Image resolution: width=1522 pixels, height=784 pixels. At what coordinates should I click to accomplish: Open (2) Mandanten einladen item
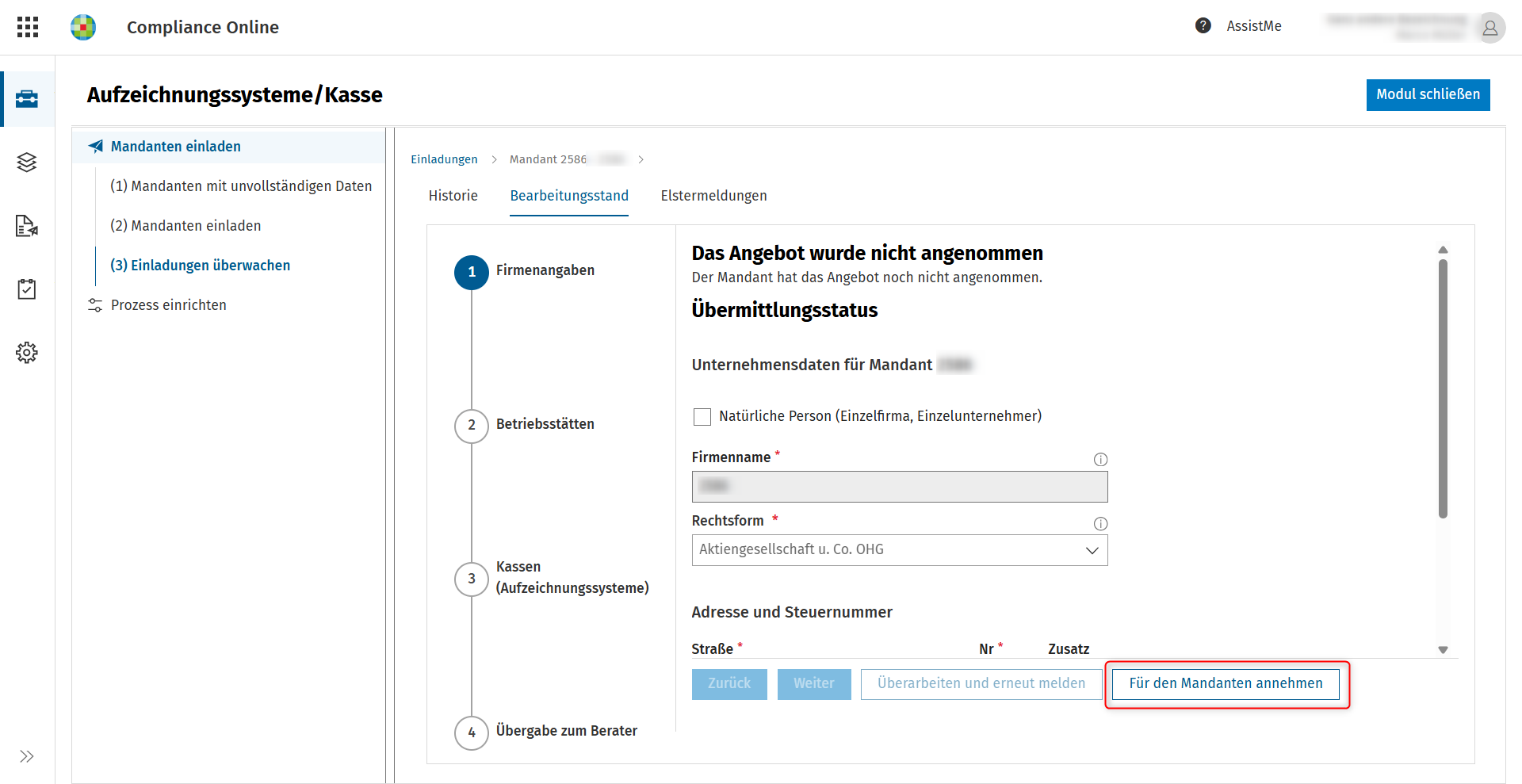[185, 226]
